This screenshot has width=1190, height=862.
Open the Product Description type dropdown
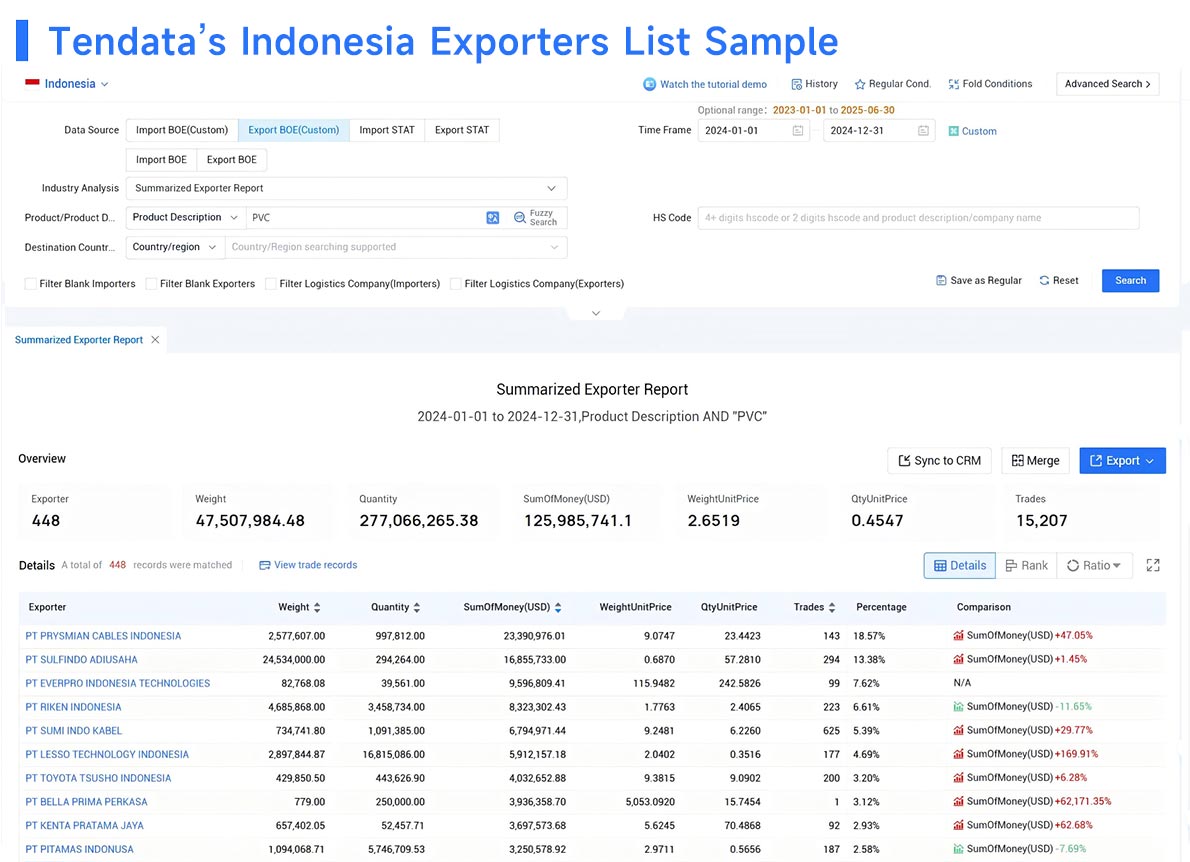pos(185,218)
